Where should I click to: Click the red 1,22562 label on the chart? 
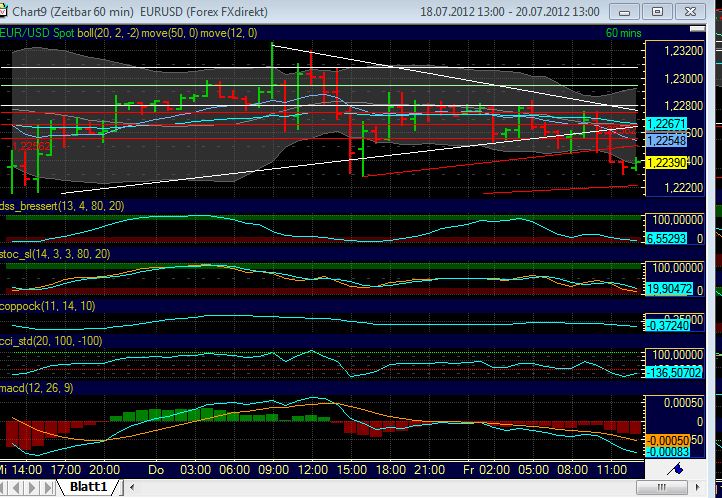(x=31, y=146)
